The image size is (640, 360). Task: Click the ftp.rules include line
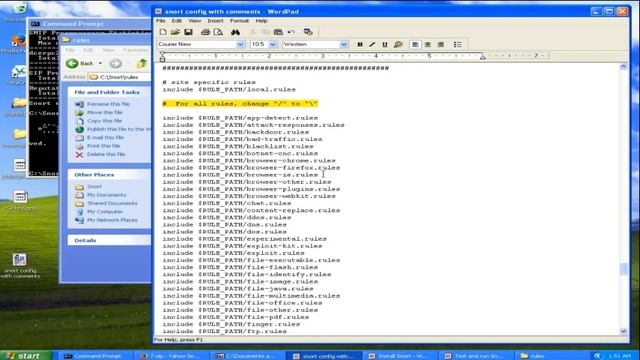pos(224,331)
